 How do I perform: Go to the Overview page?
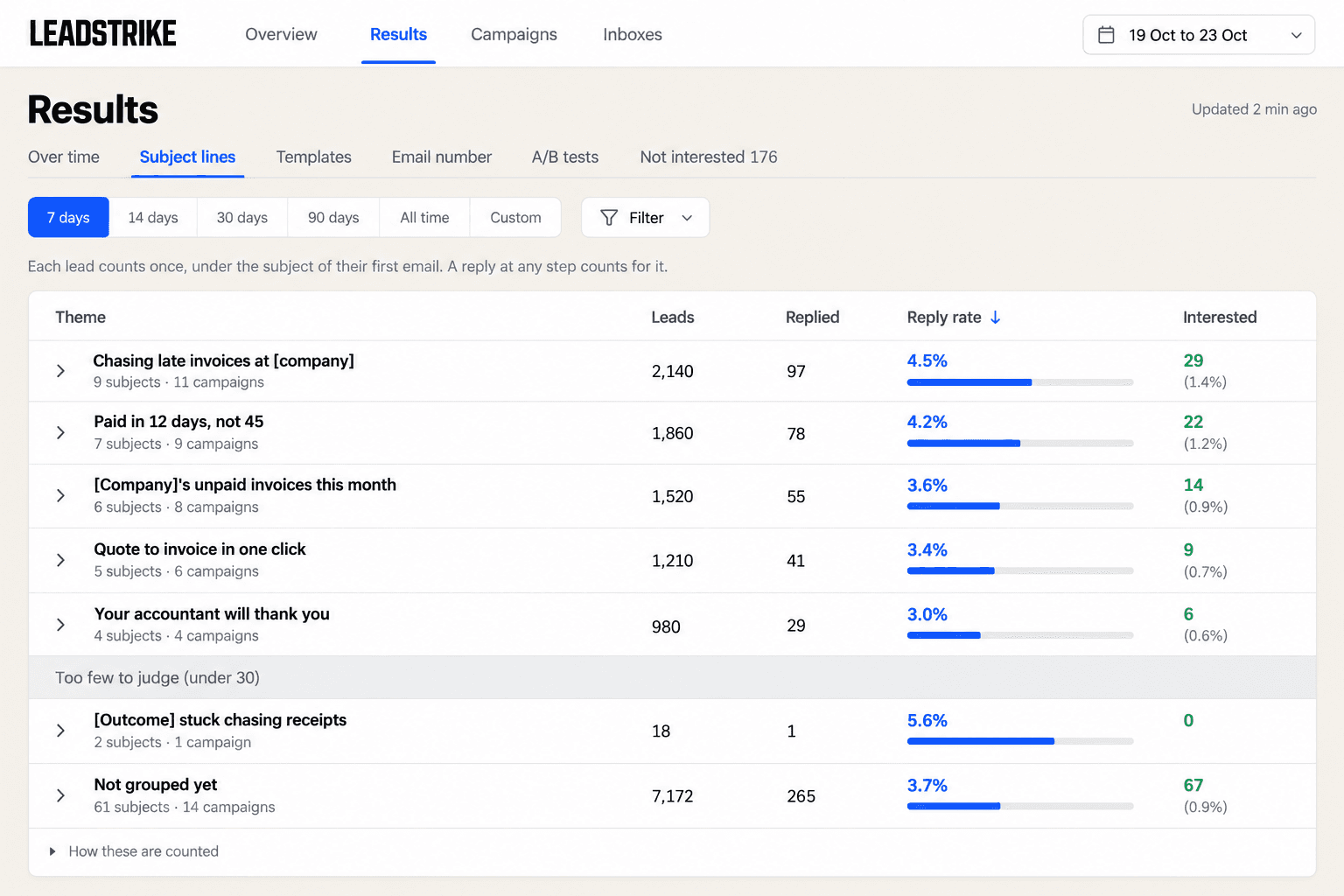click(x=281, y=34)
